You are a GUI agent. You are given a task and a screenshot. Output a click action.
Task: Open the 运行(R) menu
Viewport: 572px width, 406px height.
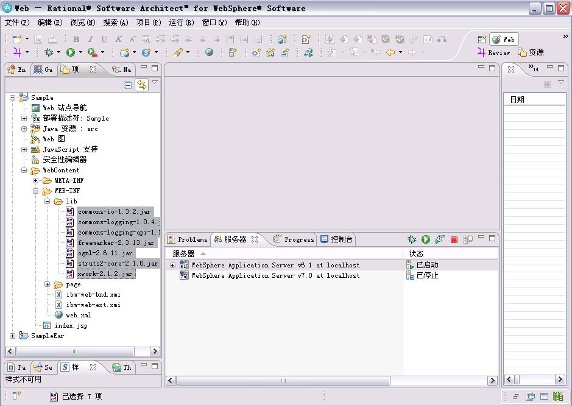point(181,23)
